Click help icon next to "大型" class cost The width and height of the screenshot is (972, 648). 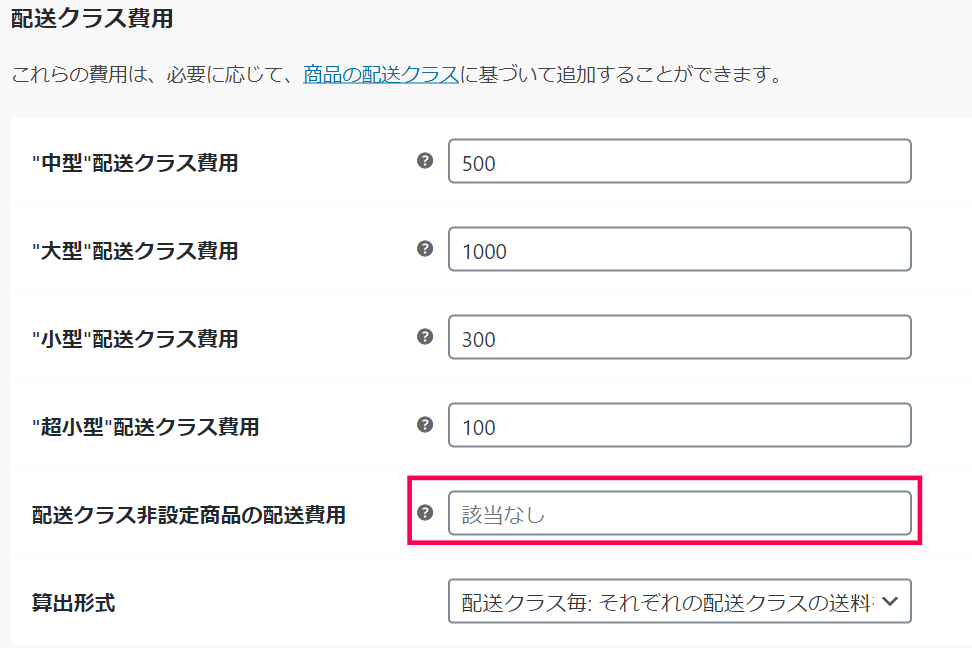[425, 249]
